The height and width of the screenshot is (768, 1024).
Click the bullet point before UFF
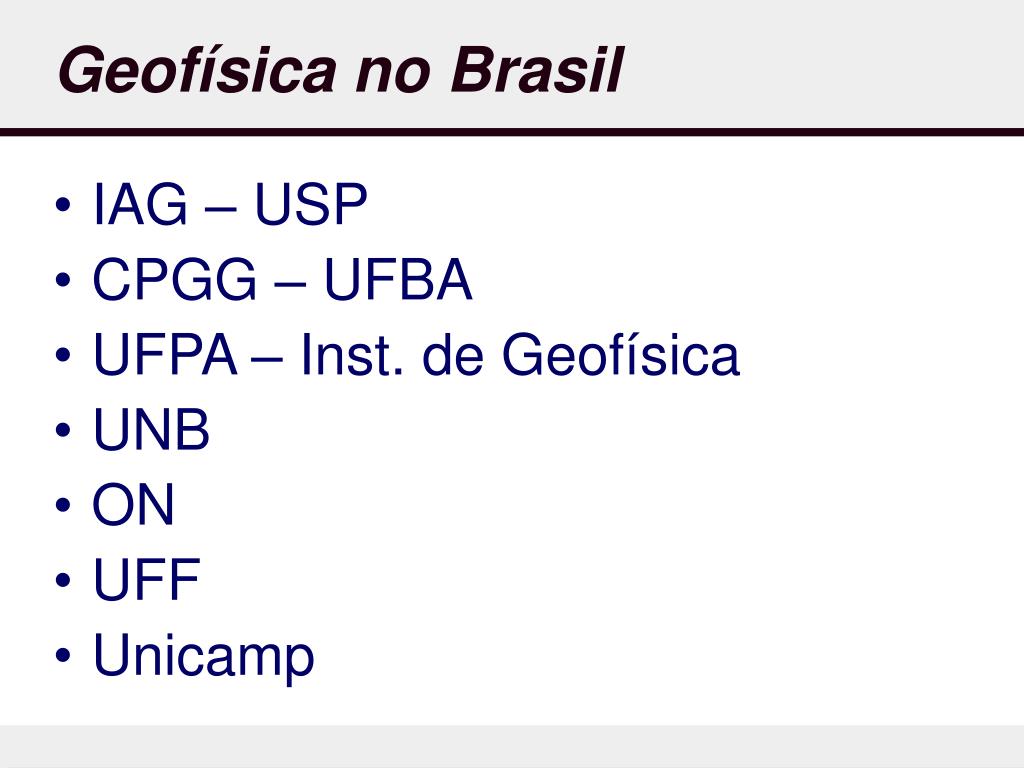(x=63, y=581)
